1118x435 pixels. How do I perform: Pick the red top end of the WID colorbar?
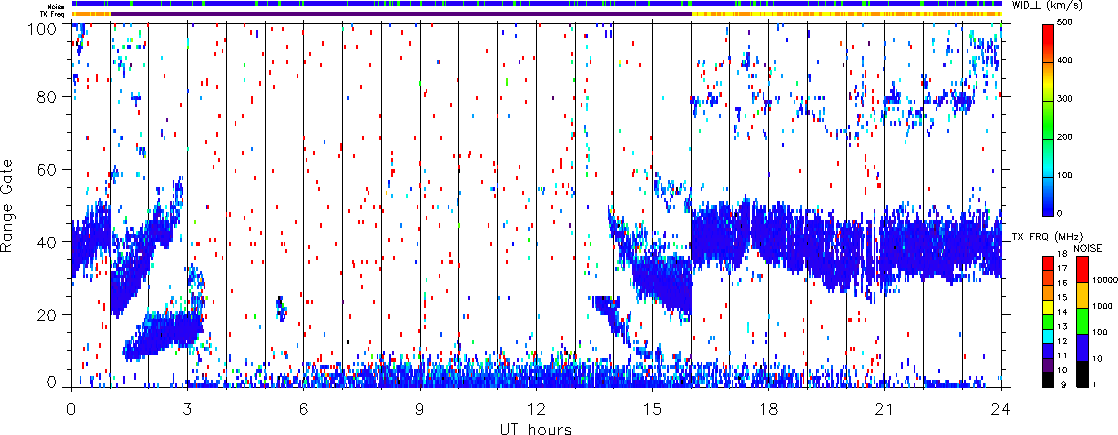[1048, 32]
